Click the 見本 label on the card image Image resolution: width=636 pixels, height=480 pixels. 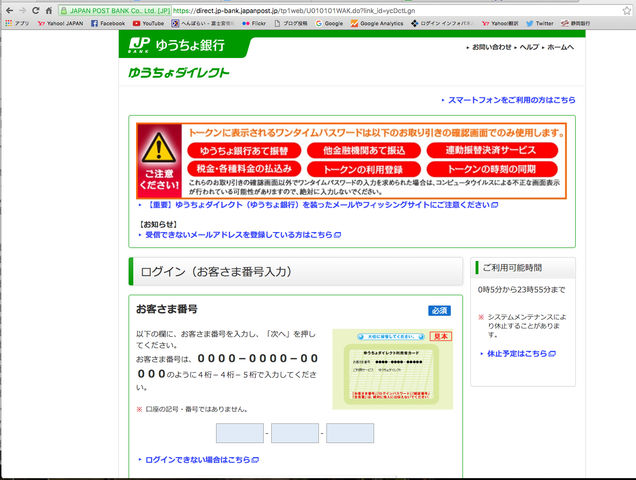440,336
